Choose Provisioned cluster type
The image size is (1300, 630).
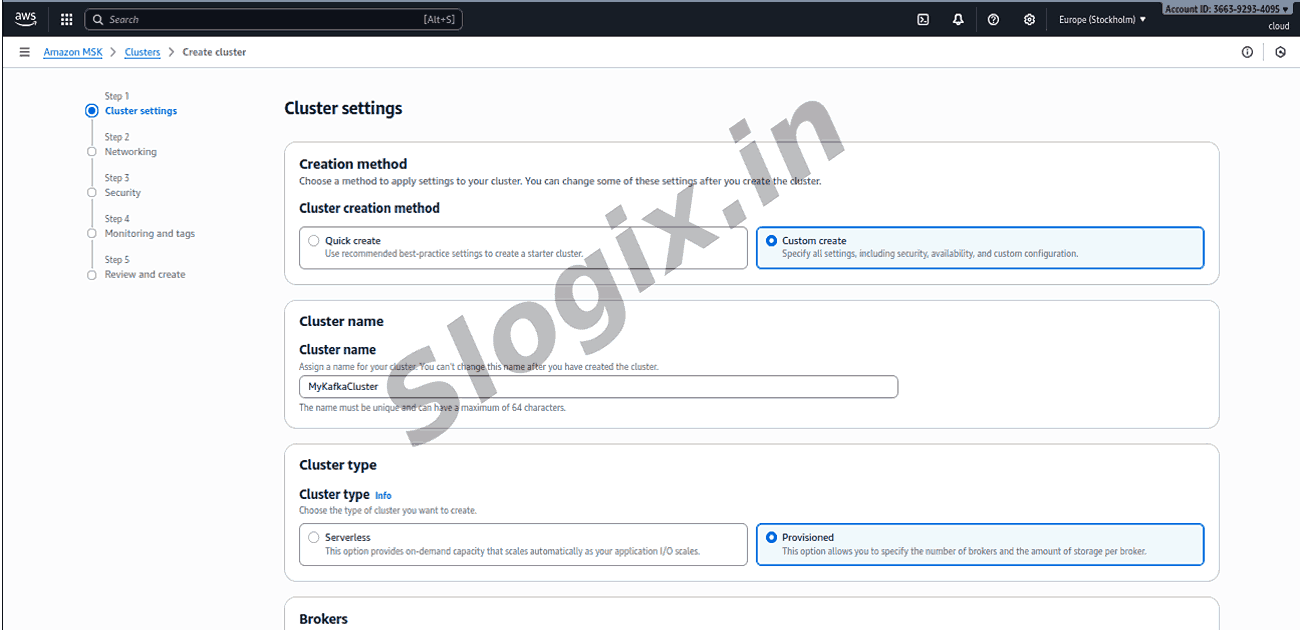click(771, 538)
